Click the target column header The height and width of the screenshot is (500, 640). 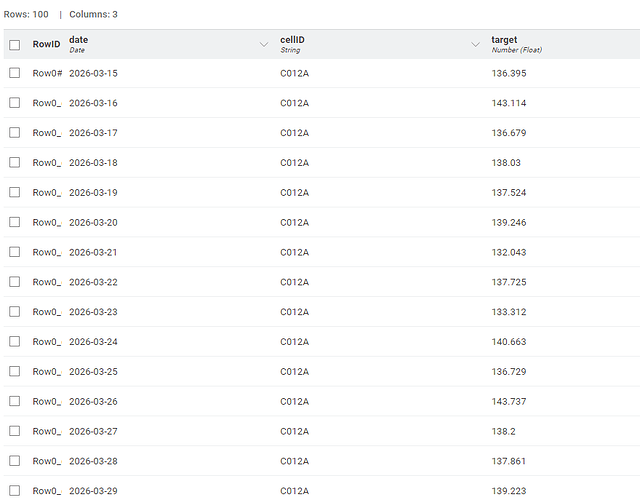504,40
